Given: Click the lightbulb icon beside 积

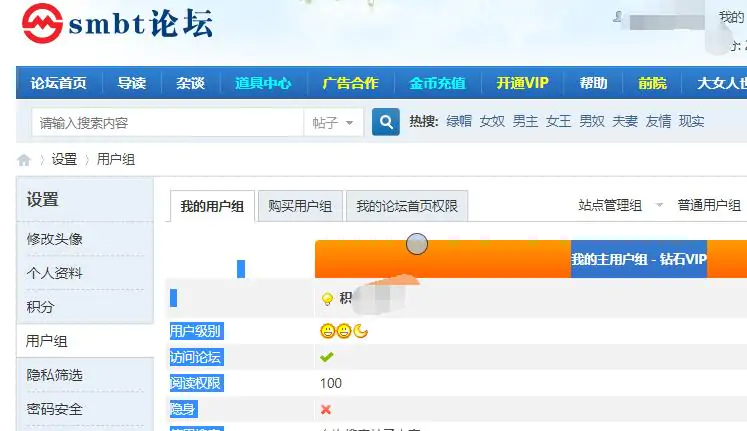Looking at the screenshot, I should (x=327, y=299).
